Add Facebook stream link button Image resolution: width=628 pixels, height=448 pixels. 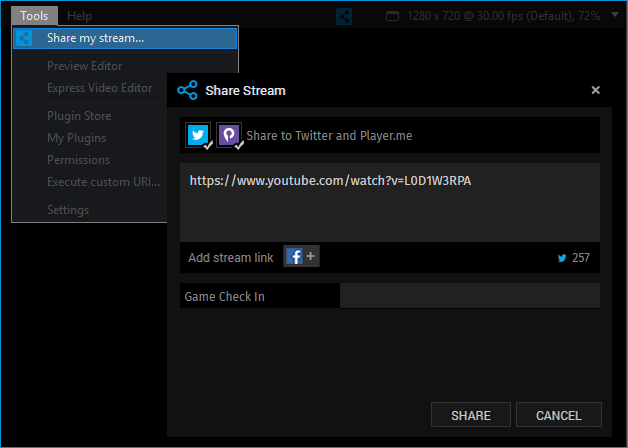pos(301,256)
